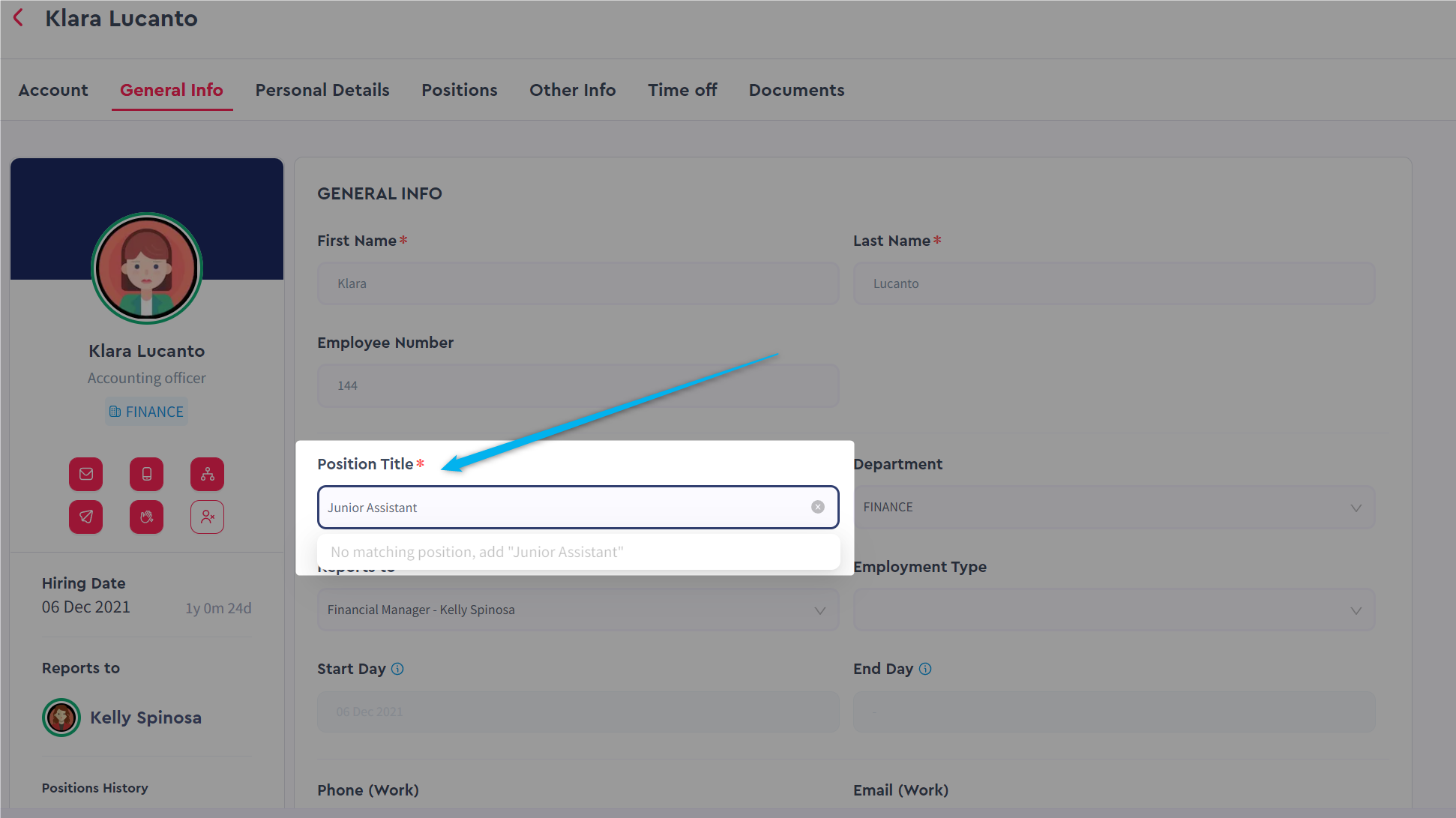Click the mobile phone icon button
This screenshot has width=1456, height=818.
pos(146,474)
